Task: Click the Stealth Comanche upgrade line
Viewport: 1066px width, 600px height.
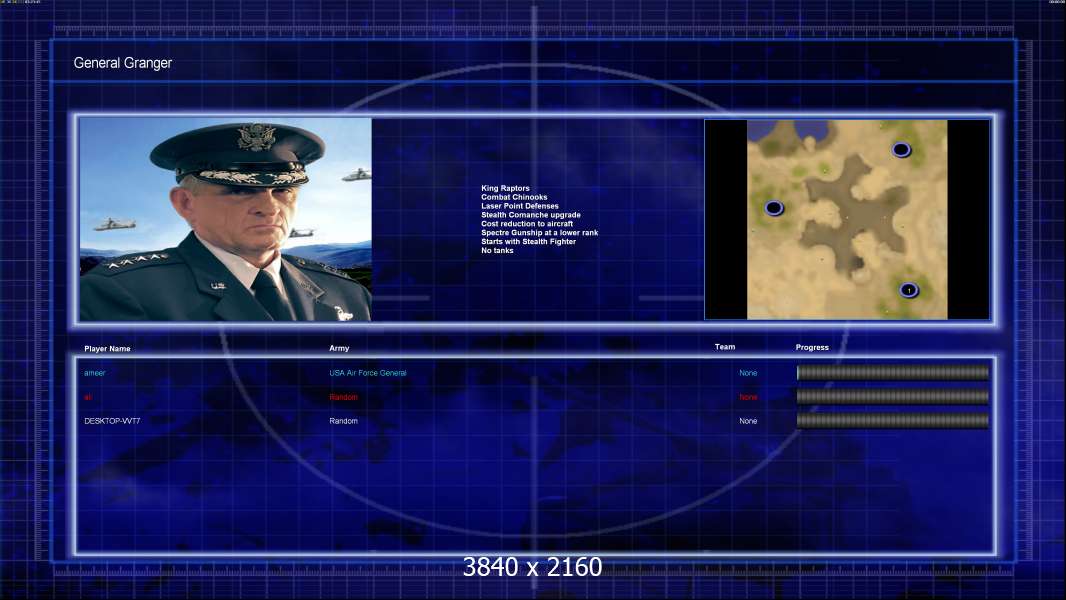Action: click(x=531, y=215)
